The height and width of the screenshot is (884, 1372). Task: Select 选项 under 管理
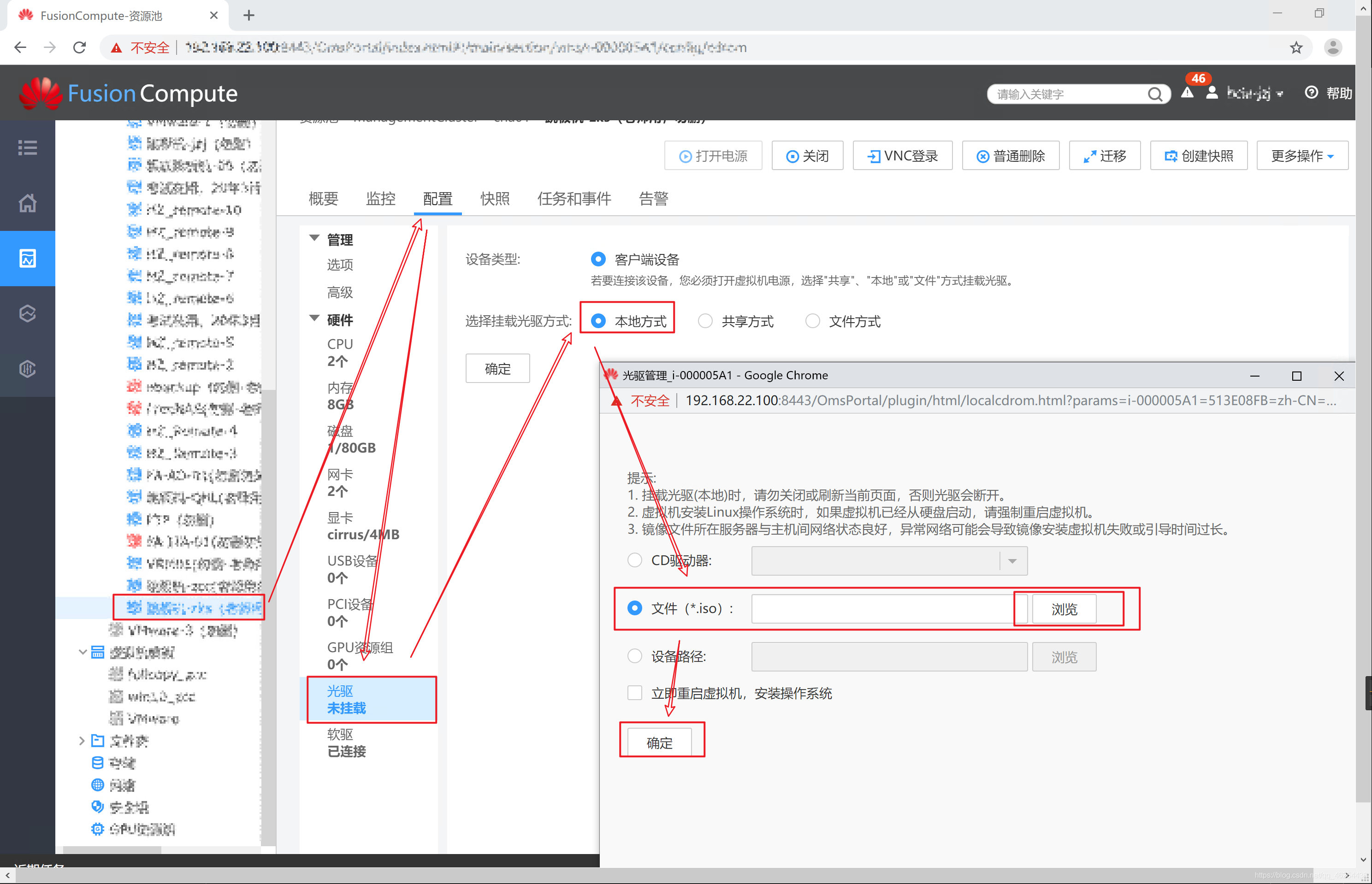(x=340, y=265)
